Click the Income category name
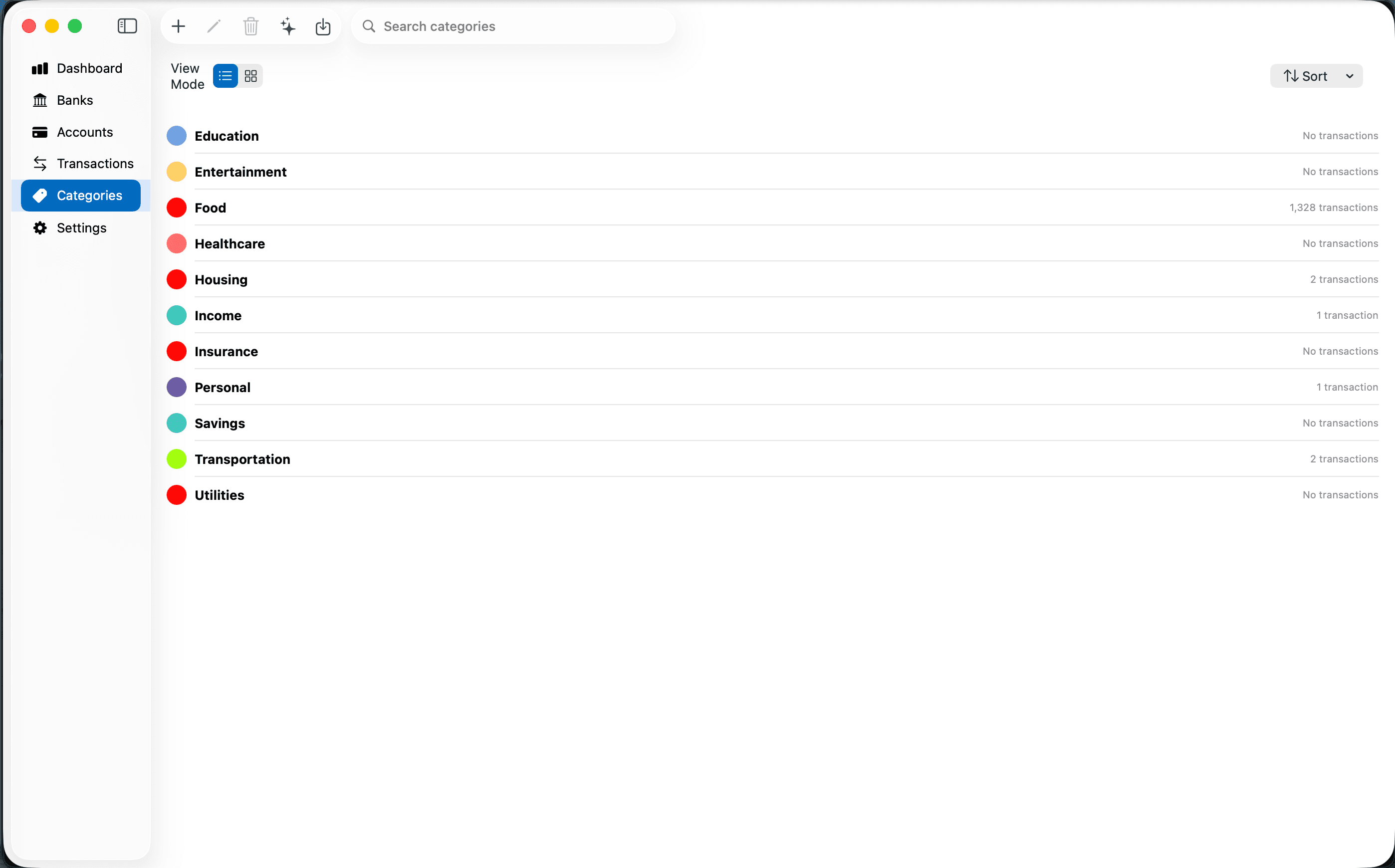This screenshot has height=868, width=1395. [x=218, y=315]
